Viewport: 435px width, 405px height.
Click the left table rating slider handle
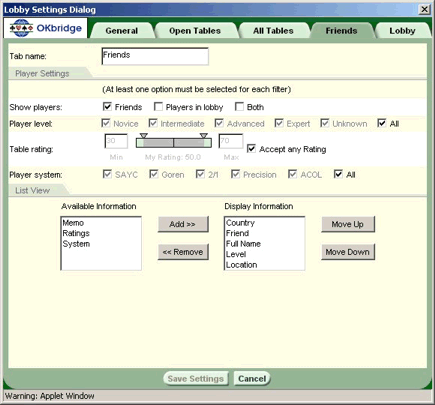[144, 136]
